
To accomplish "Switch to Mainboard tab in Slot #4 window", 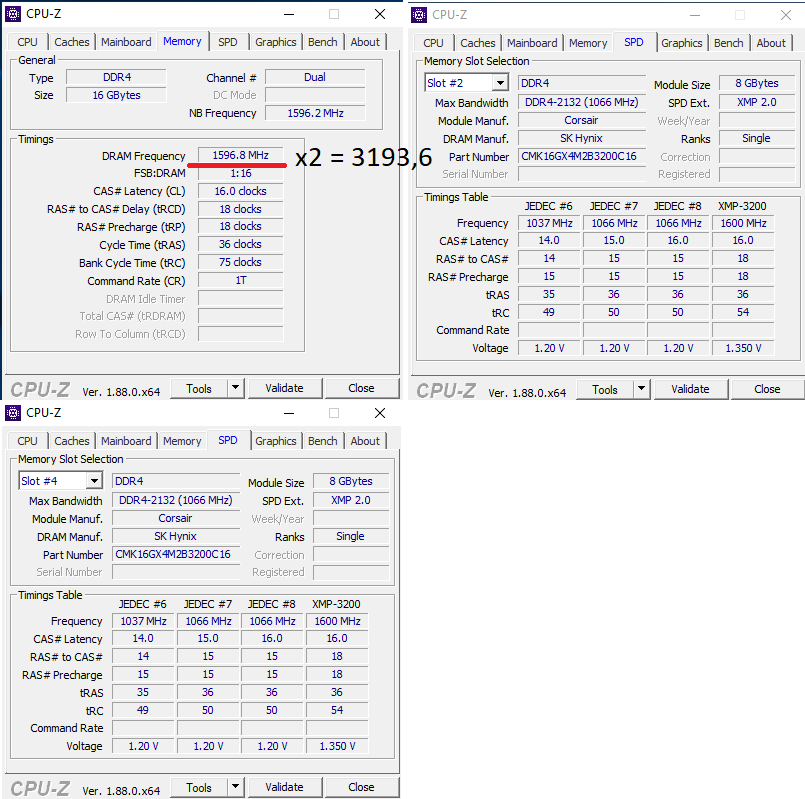I will coord(126,441).
